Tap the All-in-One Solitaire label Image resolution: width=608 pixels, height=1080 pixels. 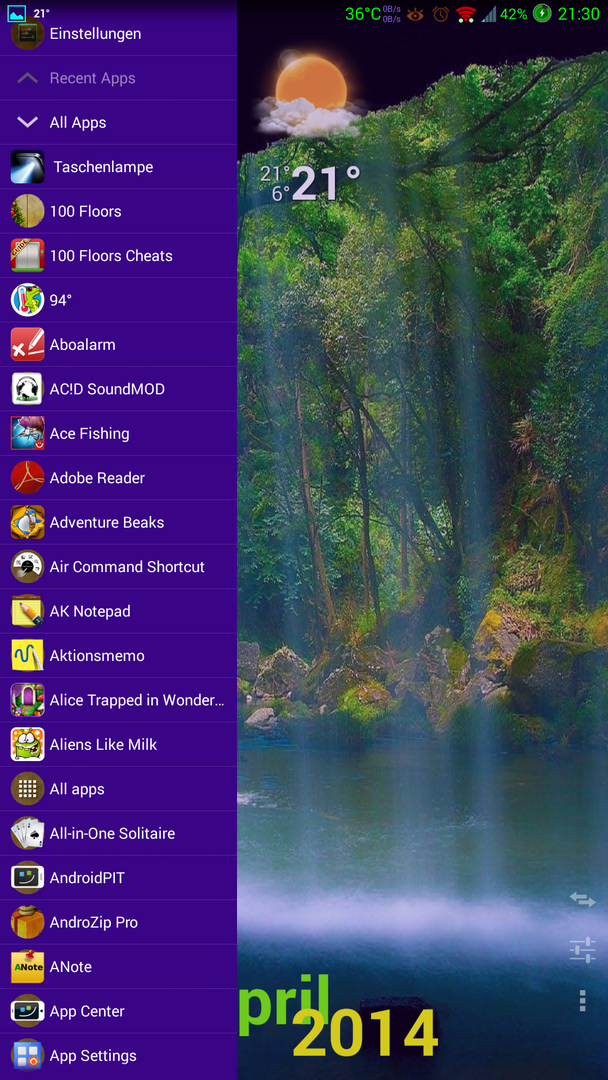coord(112,833)
